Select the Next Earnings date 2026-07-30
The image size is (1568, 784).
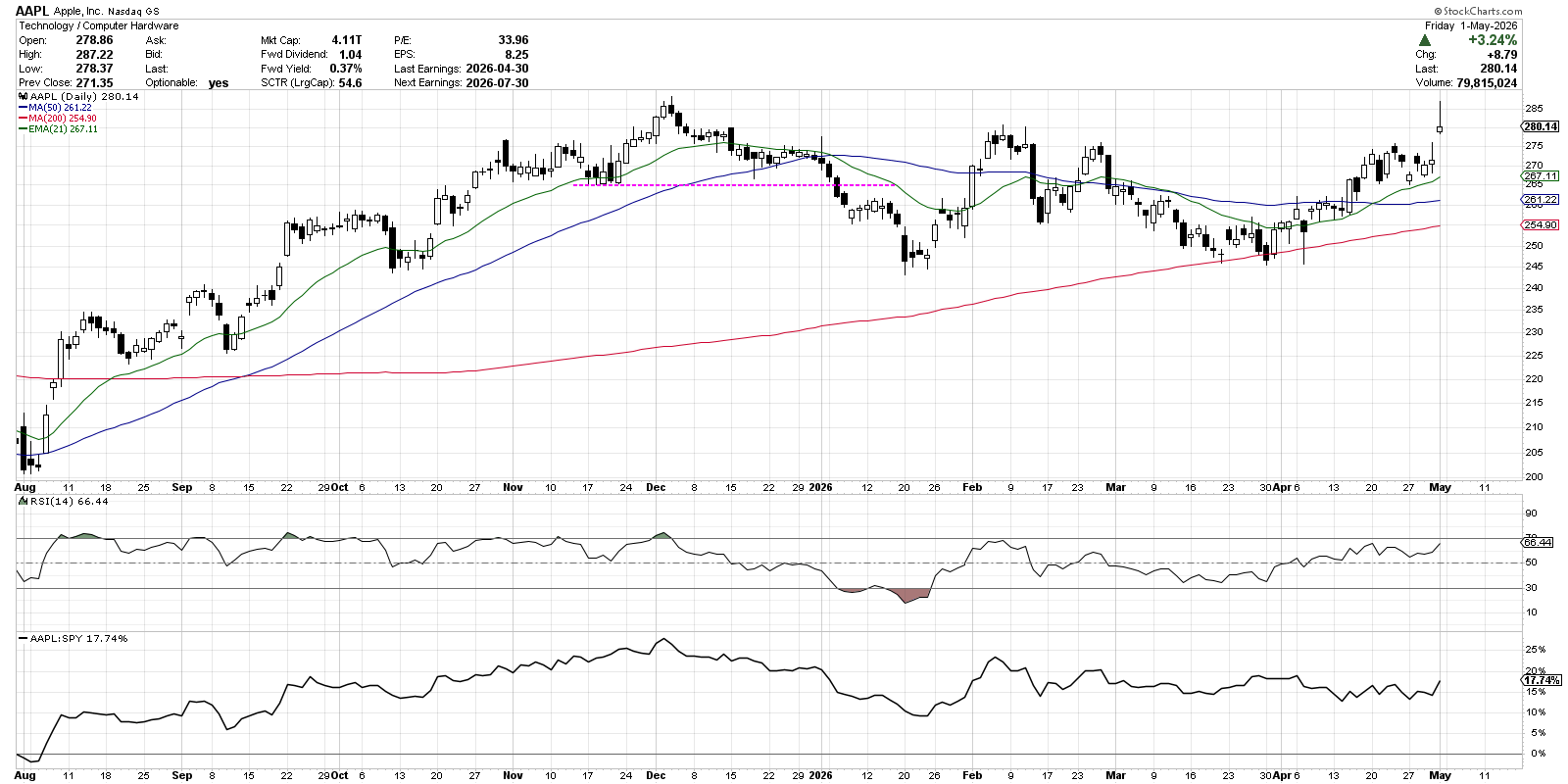coord(497,83)
